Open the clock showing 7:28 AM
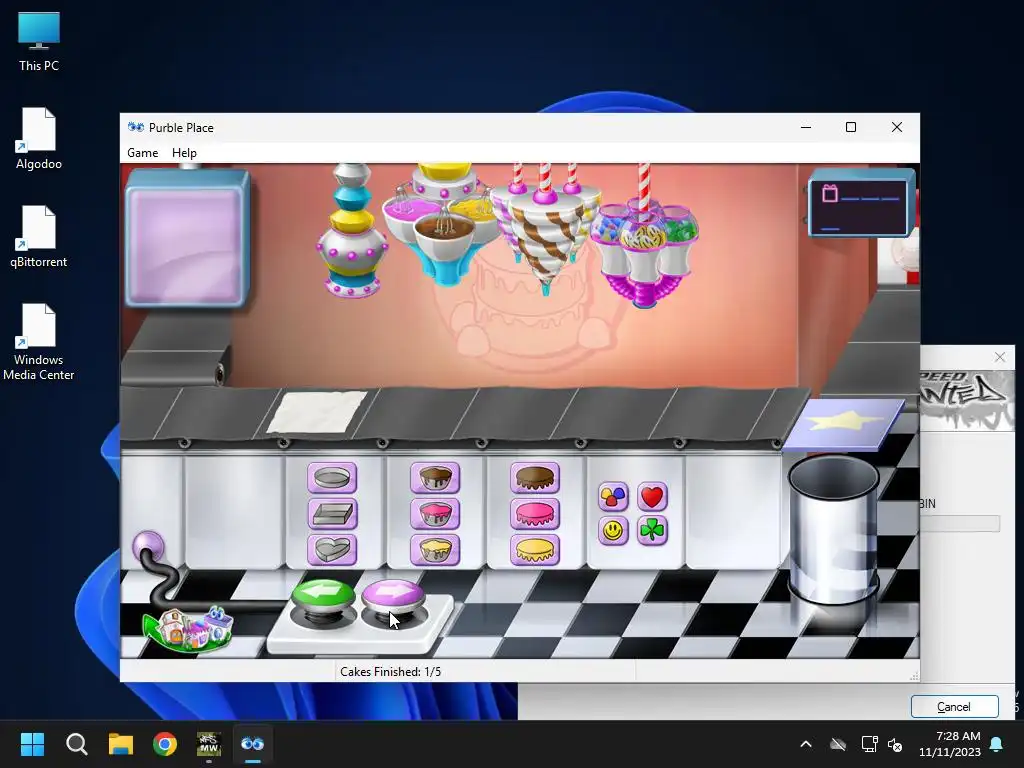This screenshot has height=768, width=1024. click(x=950, y=744)
